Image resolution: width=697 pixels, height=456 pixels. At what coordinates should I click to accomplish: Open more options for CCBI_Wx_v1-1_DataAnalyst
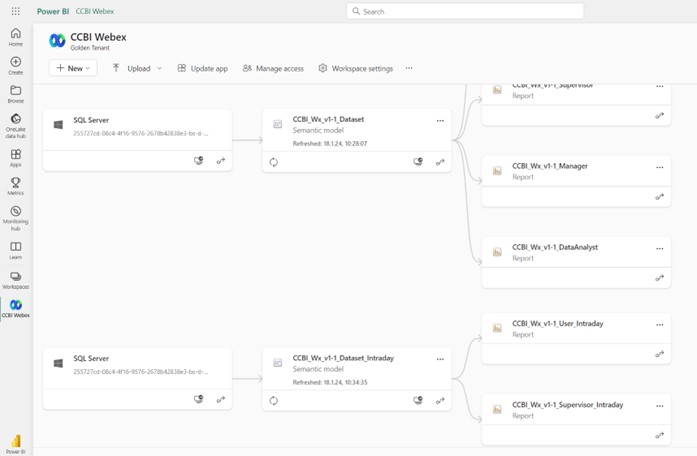pos(660,249)
